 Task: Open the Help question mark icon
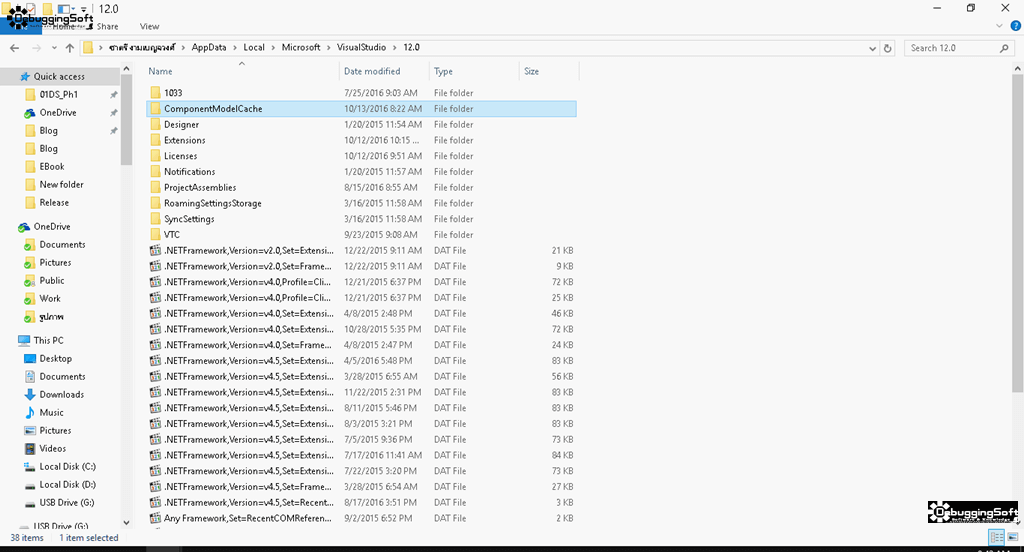coord(1016,26)
